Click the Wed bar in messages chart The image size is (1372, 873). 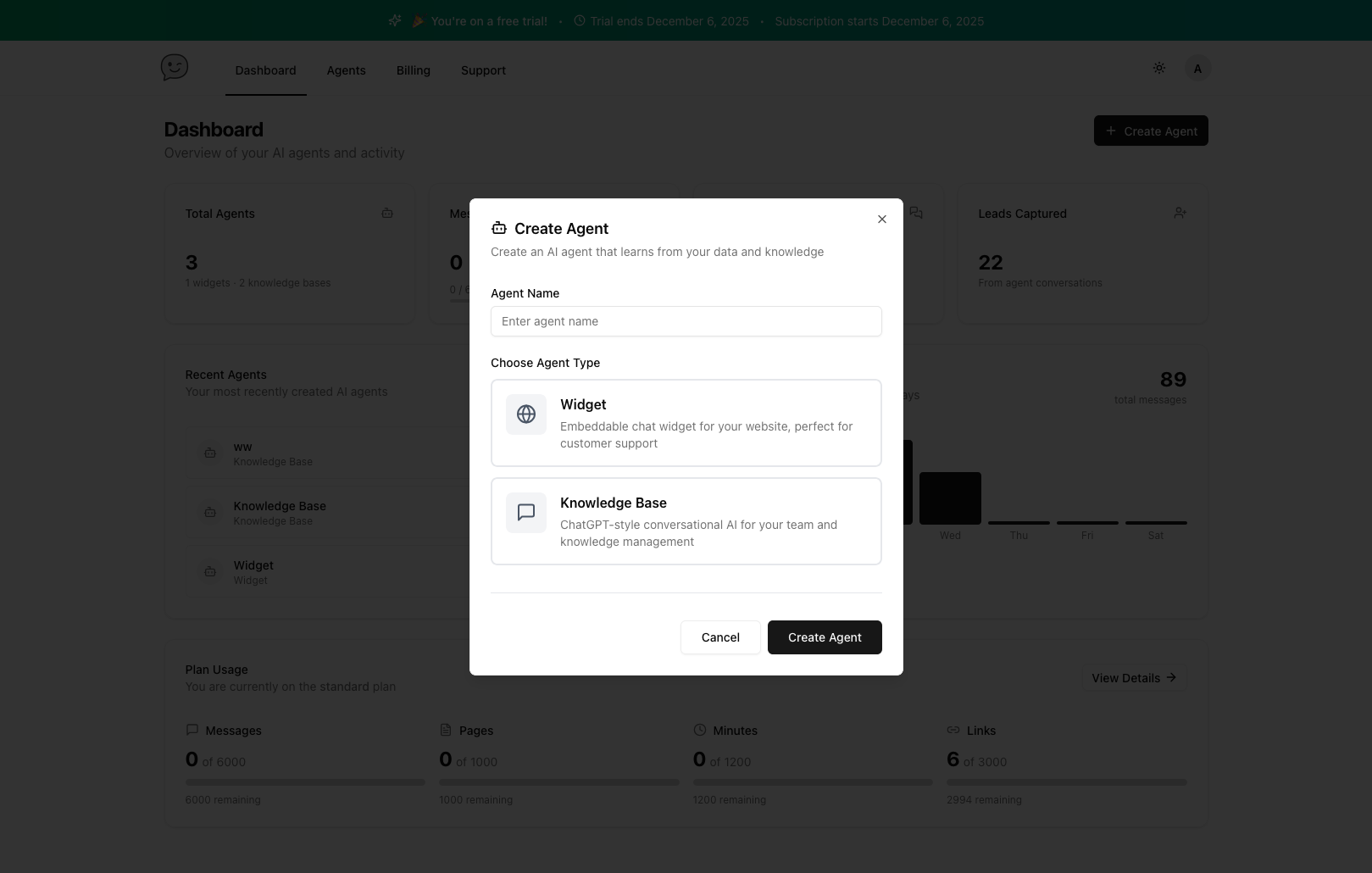click(950, 498)
